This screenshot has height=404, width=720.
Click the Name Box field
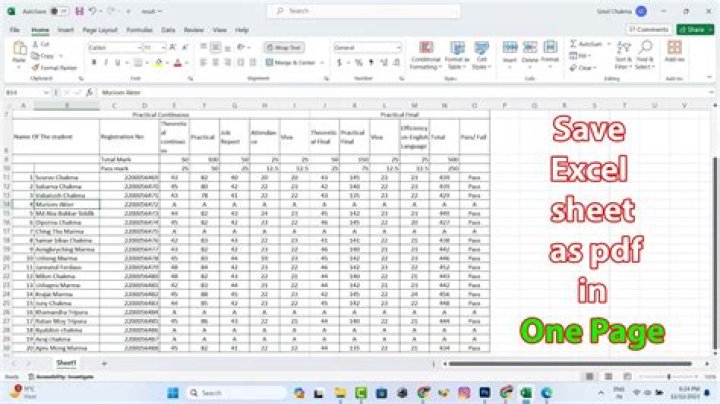click(25, 92)
